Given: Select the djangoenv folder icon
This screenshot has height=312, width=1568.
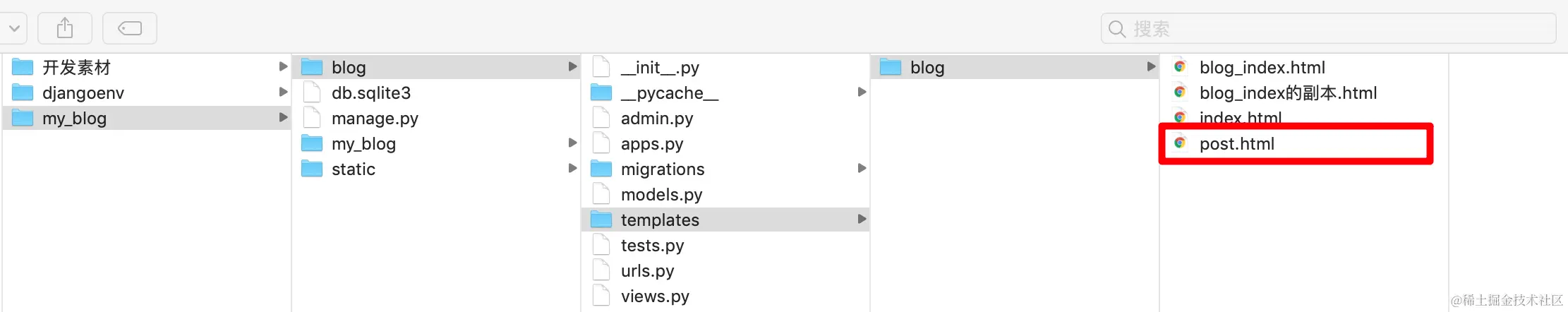Looking at the screenshot, I should pos(23,92).
